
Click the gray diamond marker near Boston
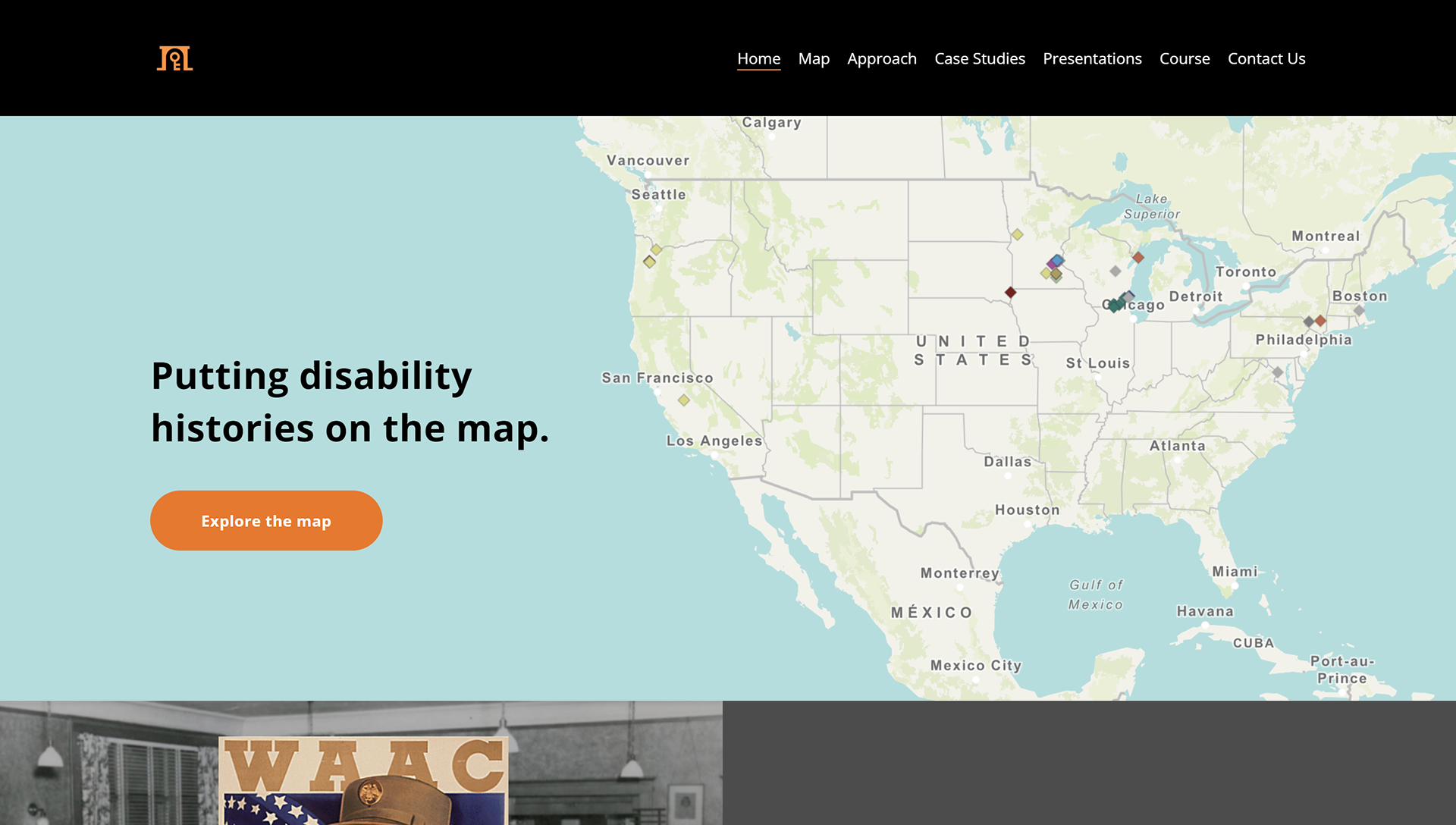(1359, 311)
